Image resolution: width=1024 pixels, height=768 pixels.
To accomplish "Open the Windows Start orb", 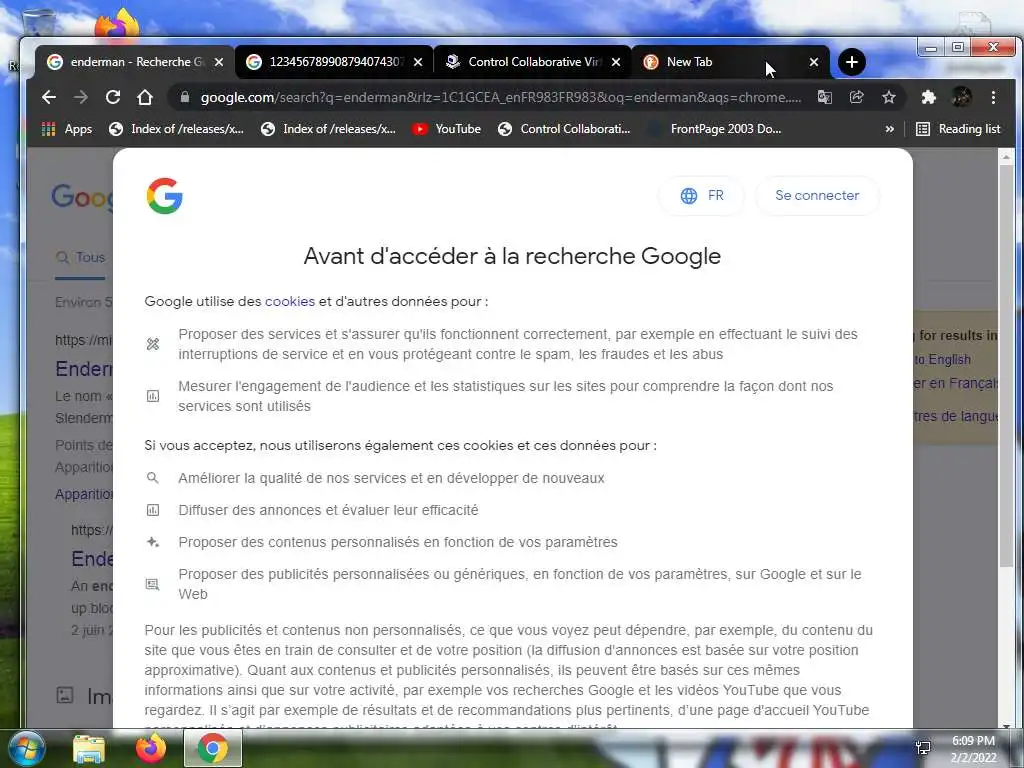I will [25, 748].
